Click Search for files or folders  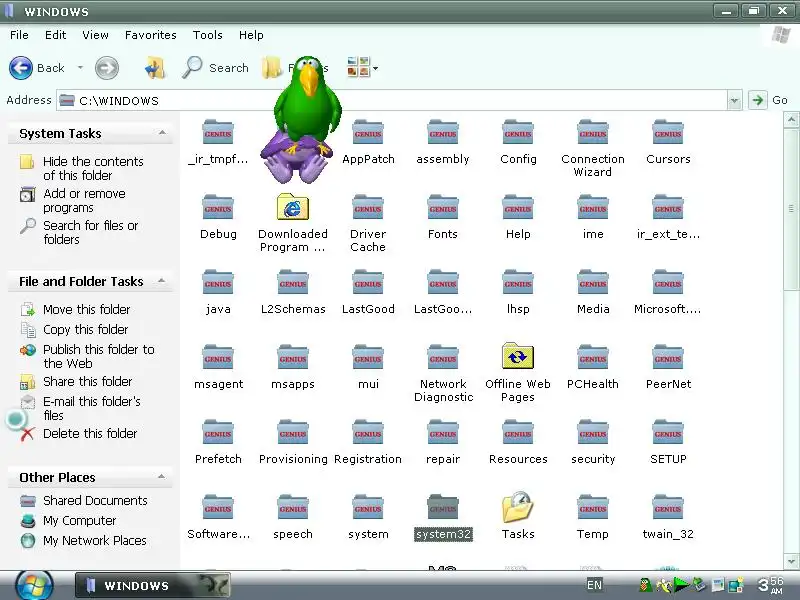coord(90,232)
